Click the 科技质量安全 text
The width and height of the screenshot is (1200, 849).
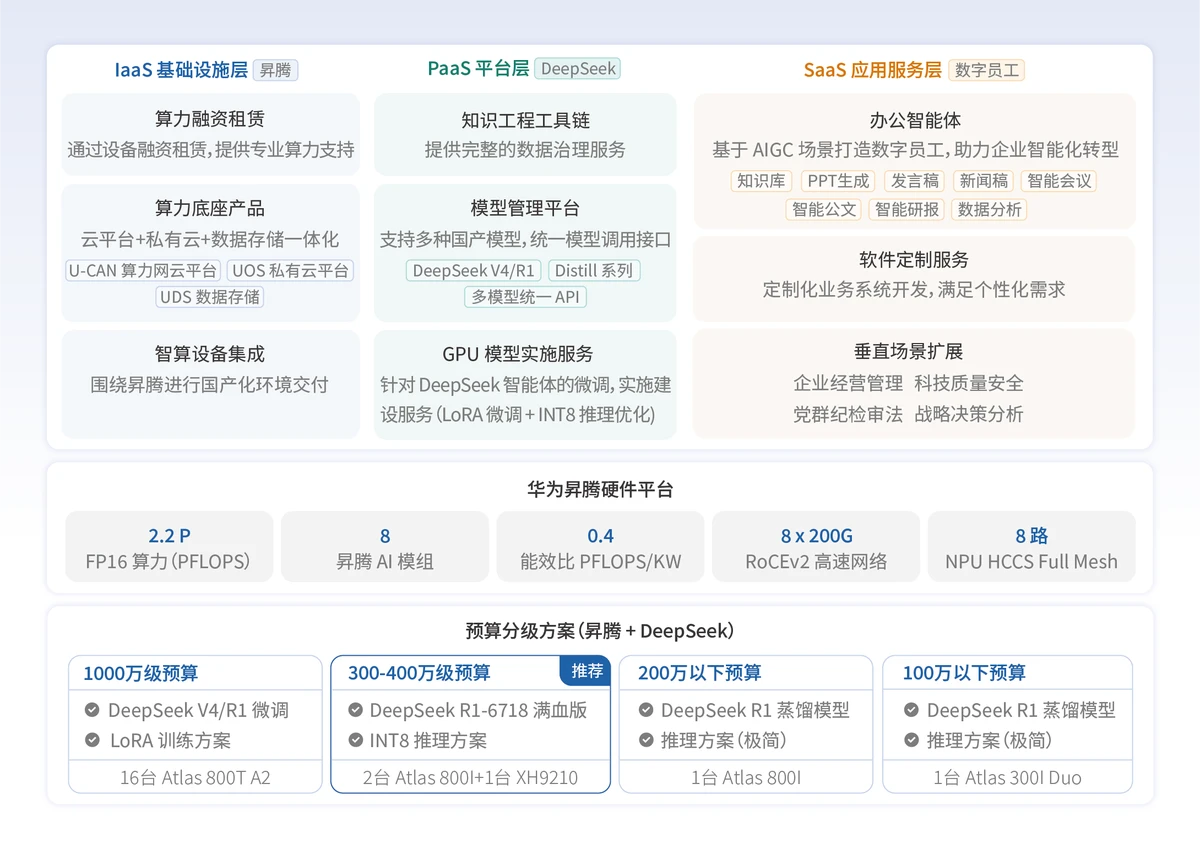pos(969,383)
